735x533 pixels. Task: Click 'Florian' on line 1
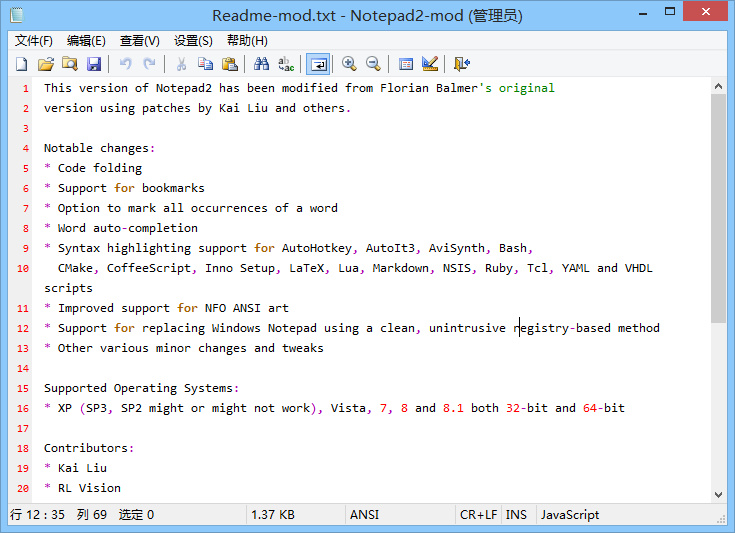click(405, 88)
